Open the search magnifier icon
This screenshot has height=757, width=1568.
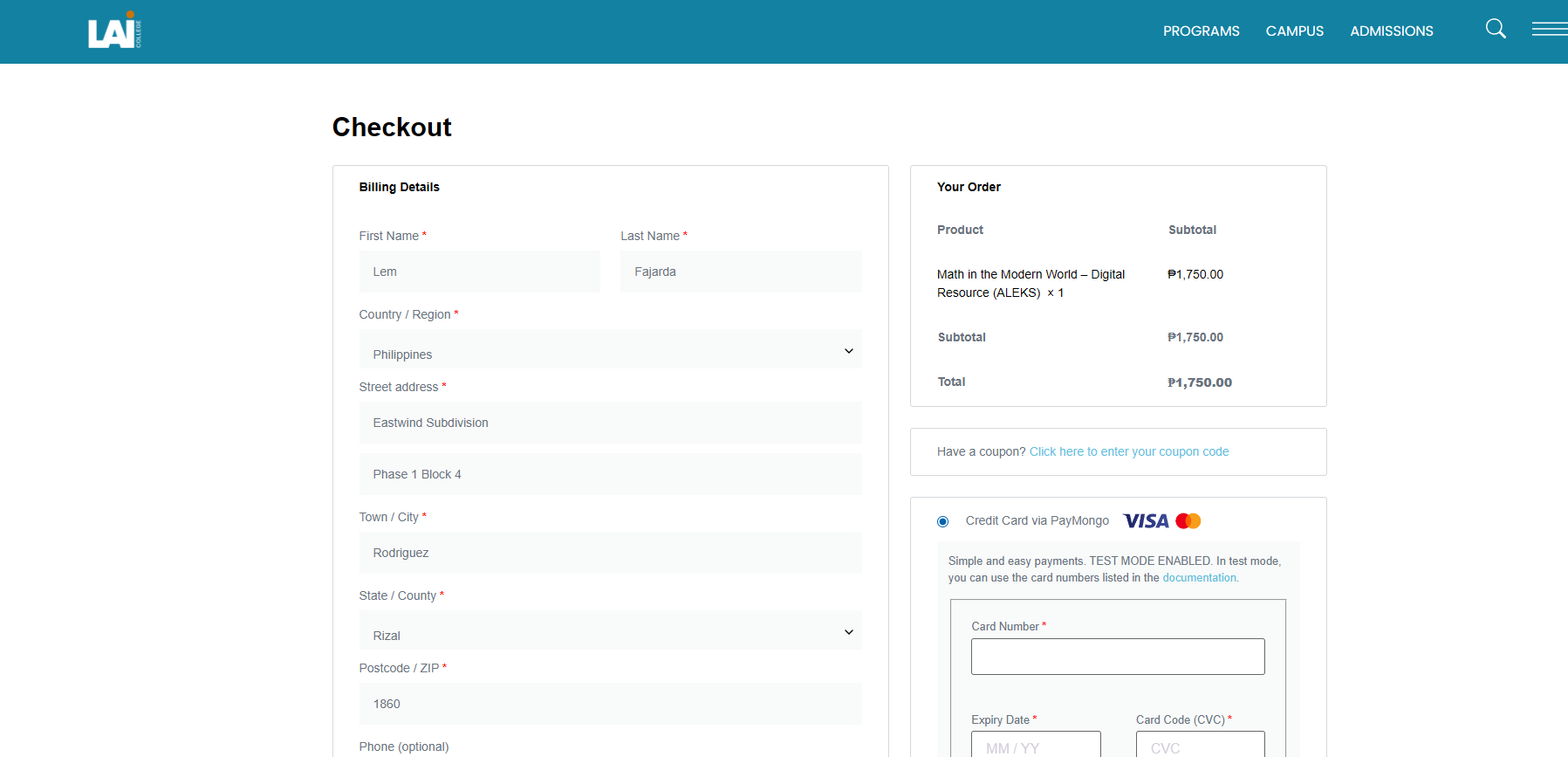tap(1496, 29)
